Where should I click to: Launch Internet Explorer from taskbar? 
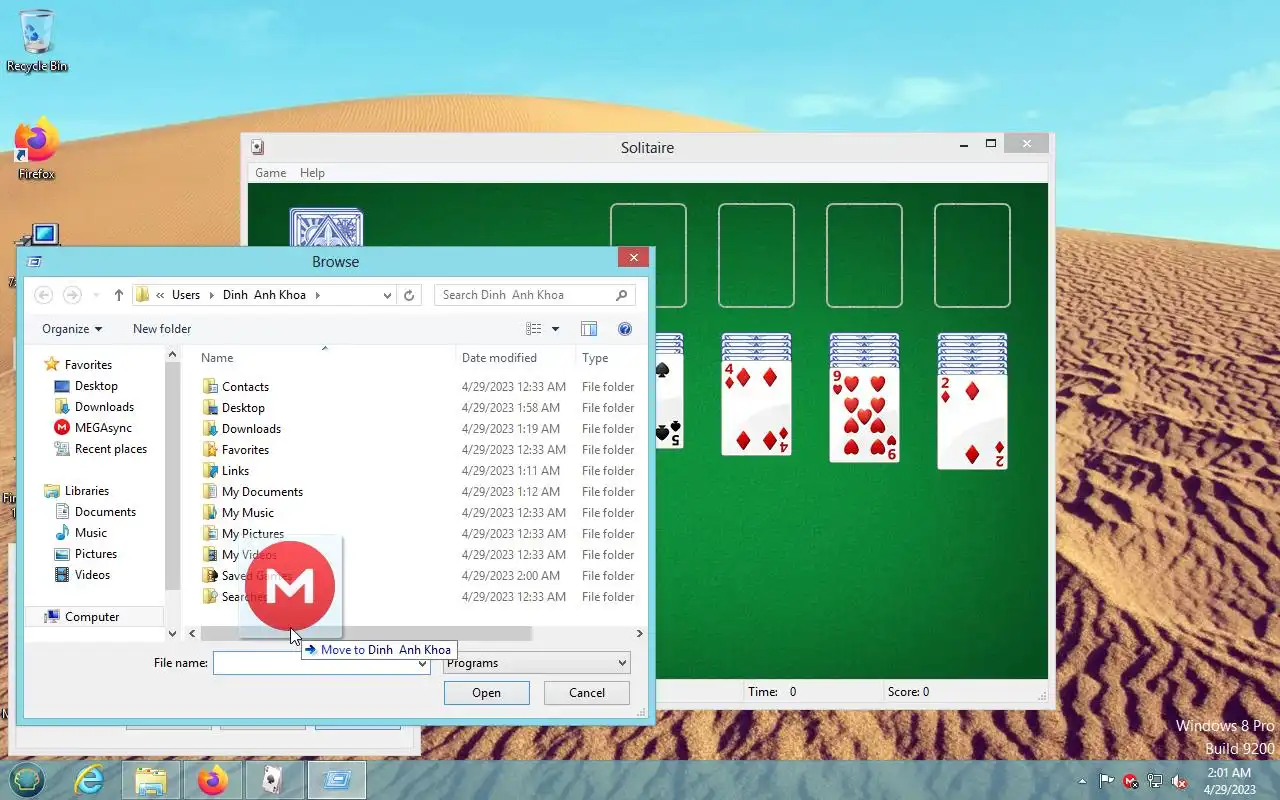point(90,780)
